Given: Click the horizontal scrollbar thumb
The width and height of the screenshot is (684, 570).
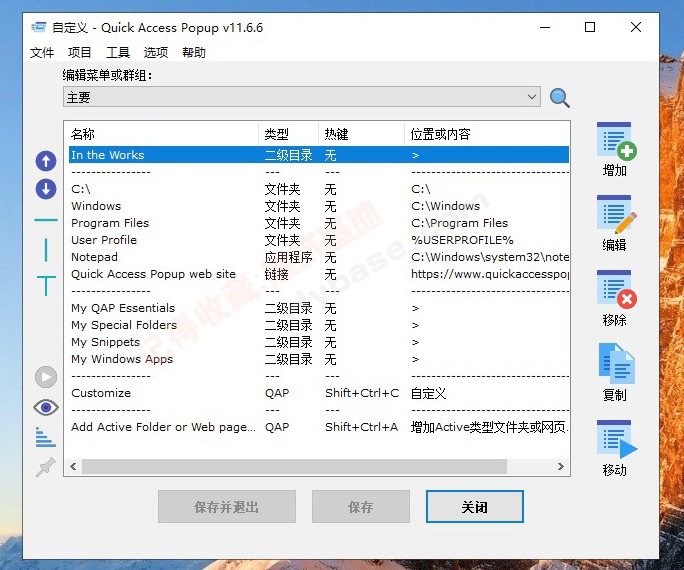Looking at the screenshot, I should (294, 467).
